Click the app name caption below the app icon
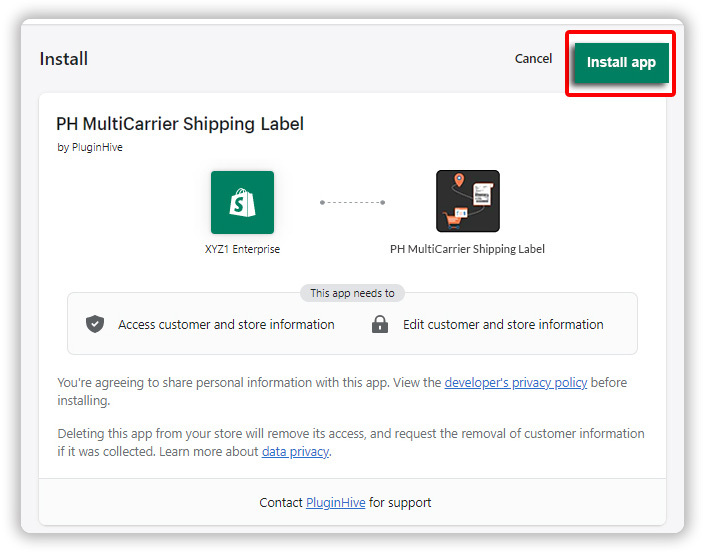The width and height of the screenshot is (703, 553). pos(468,249)
